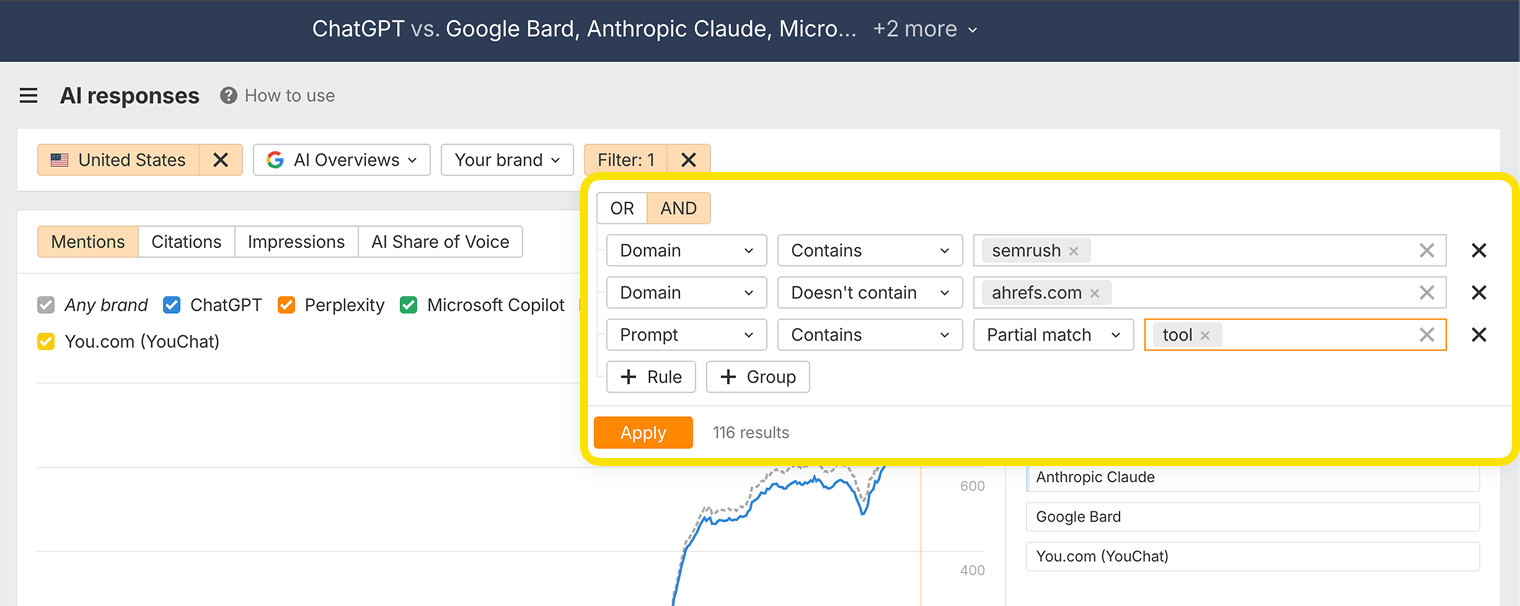1520x606 pixels.
Task: Delete the Prompt filter rule
Action: point(1479,334)
